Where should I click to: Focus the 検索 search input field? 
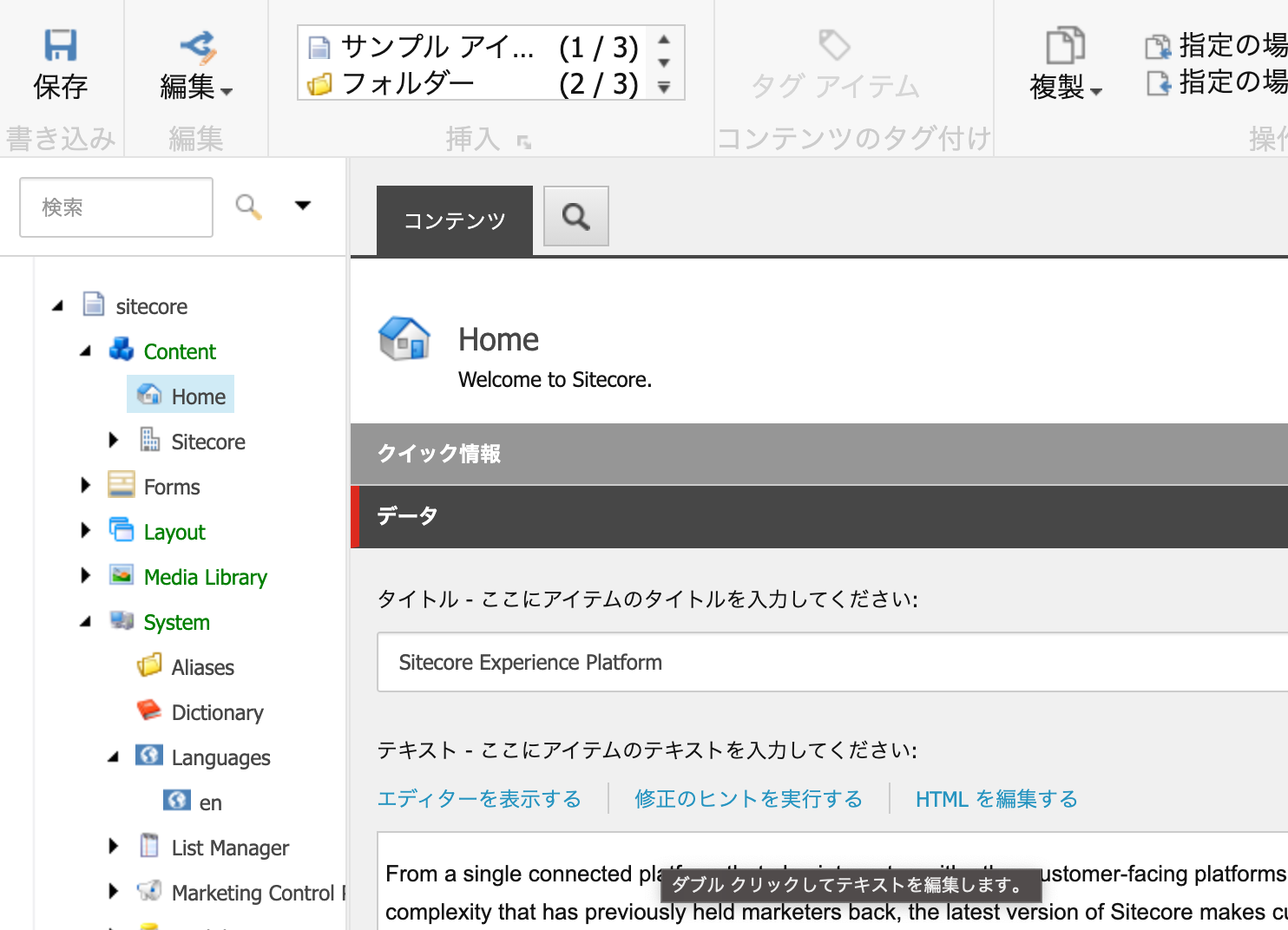[116, 207]
